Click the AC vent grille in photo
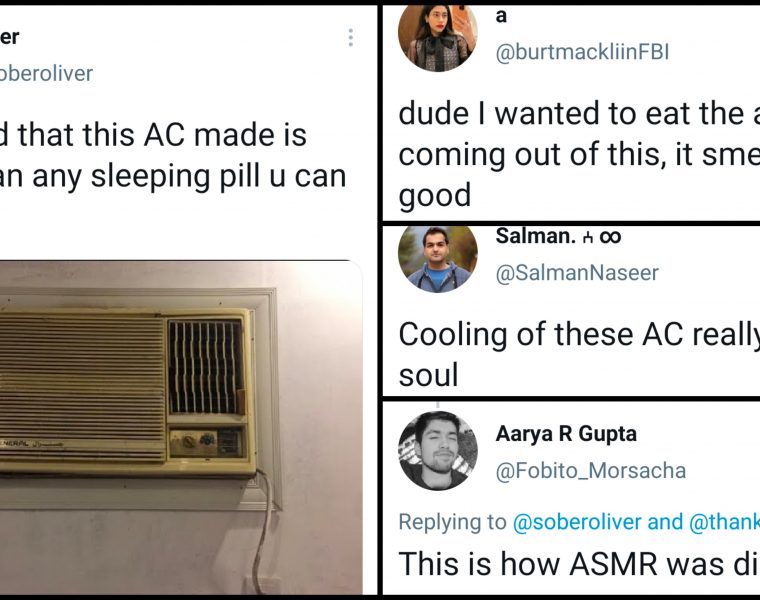This screenshot has height=600, width=760. (206, 366)
